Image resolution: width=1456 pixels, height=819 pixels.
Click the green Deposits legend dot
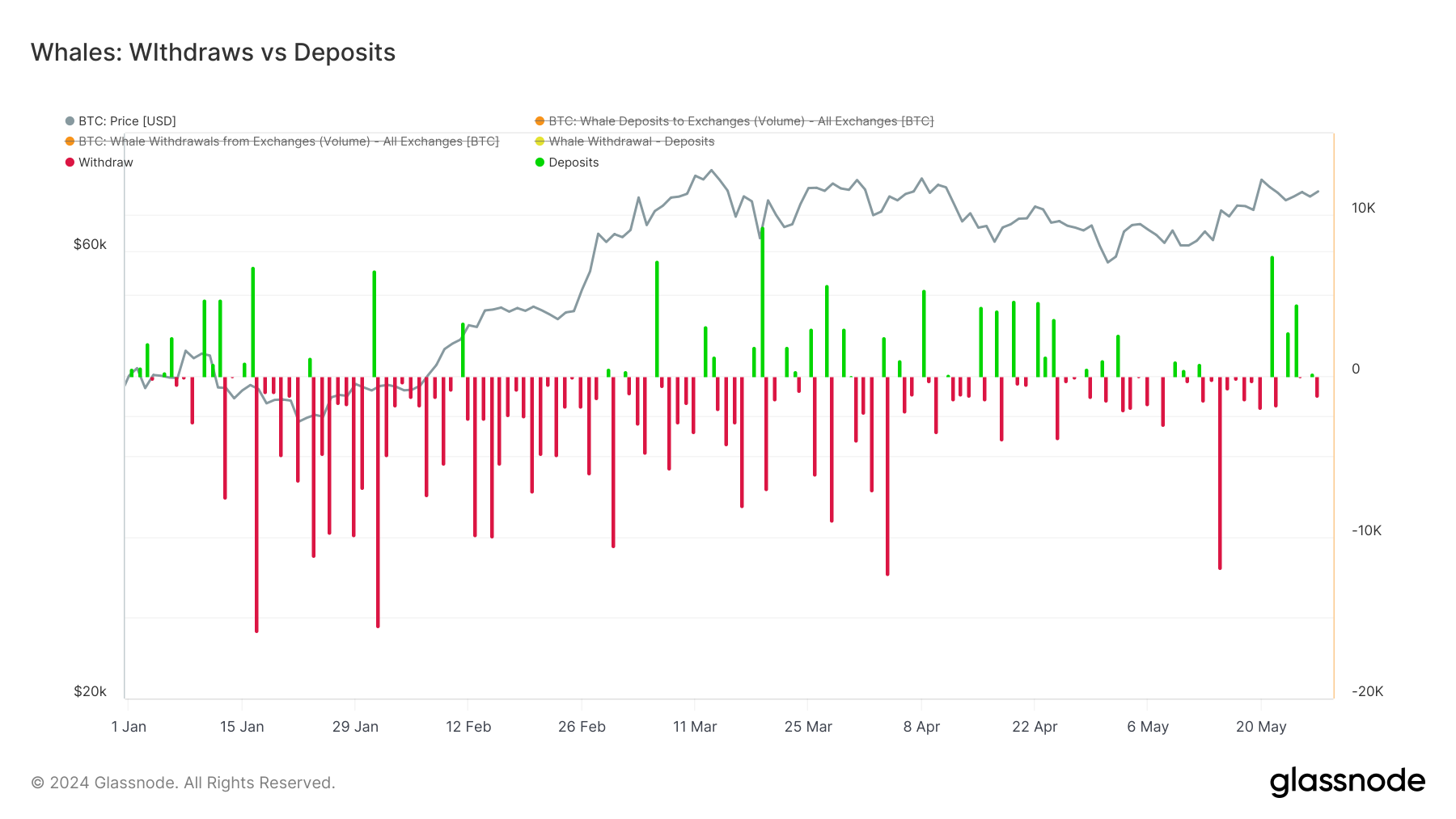[539, 162]
